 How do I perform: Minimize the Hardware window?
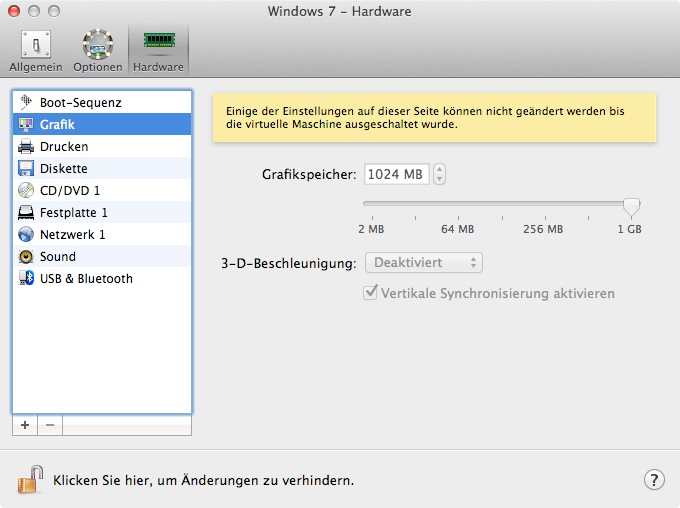34,11
